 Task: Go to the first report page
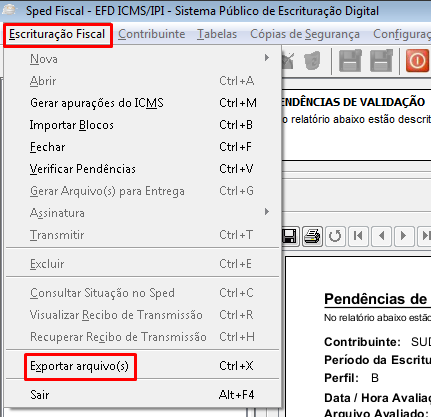(x=358, y=236)
